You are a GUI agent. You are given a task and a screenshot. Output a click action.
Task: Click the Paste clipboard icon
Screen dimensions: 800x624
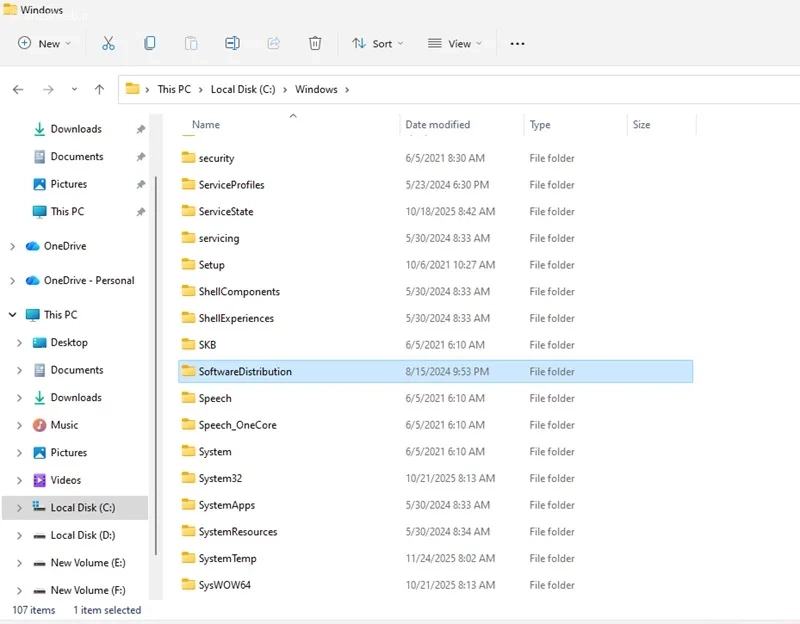click(x=191, y=43)
